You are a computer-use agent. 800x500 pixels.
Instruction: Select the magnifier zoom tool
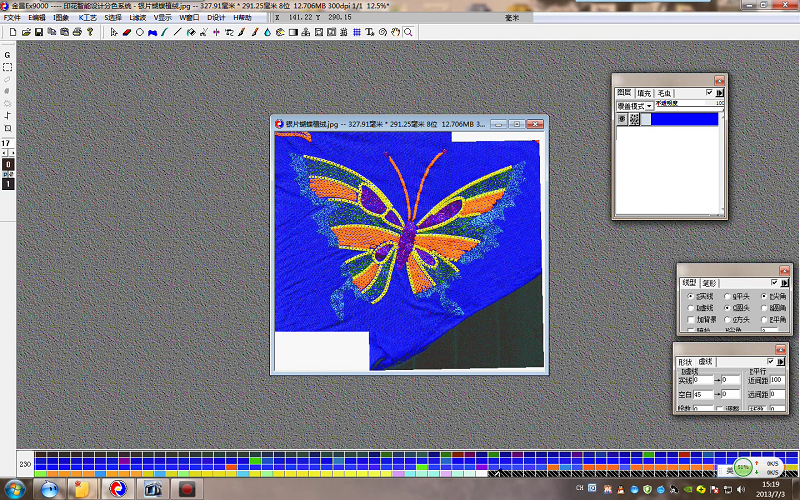(408, 32)
